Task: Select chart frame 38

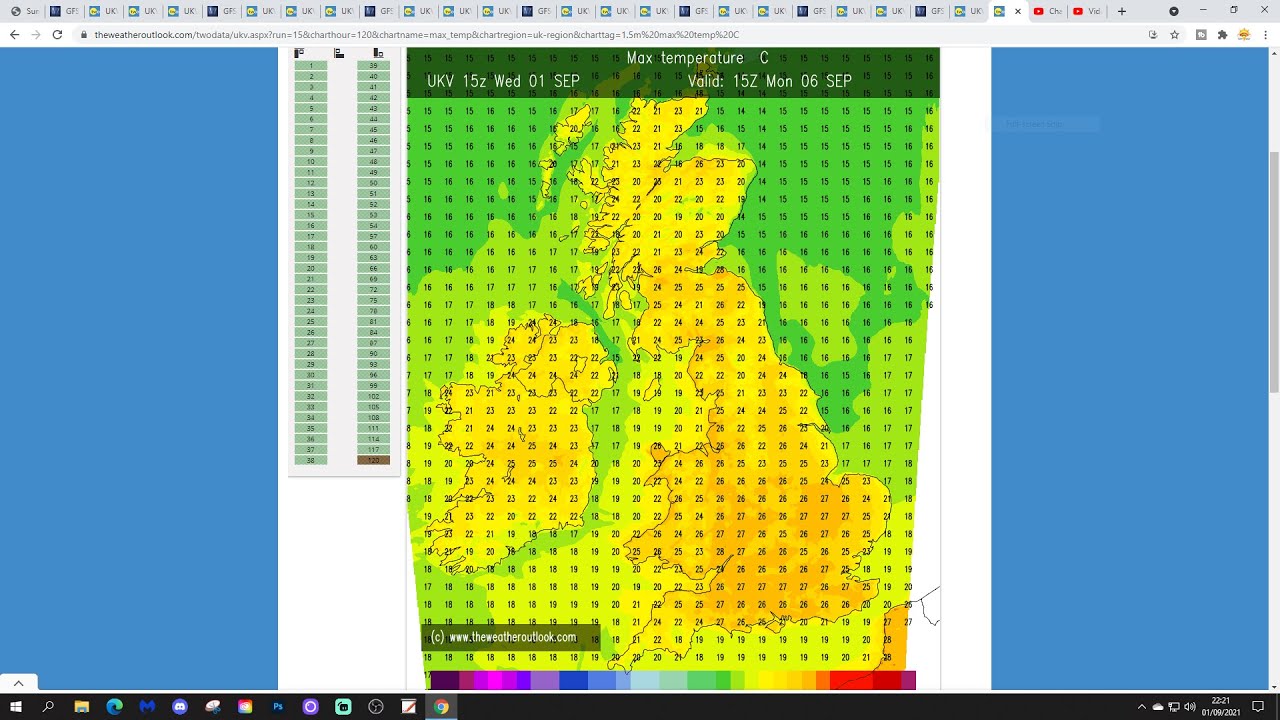Action: [311, 460]
